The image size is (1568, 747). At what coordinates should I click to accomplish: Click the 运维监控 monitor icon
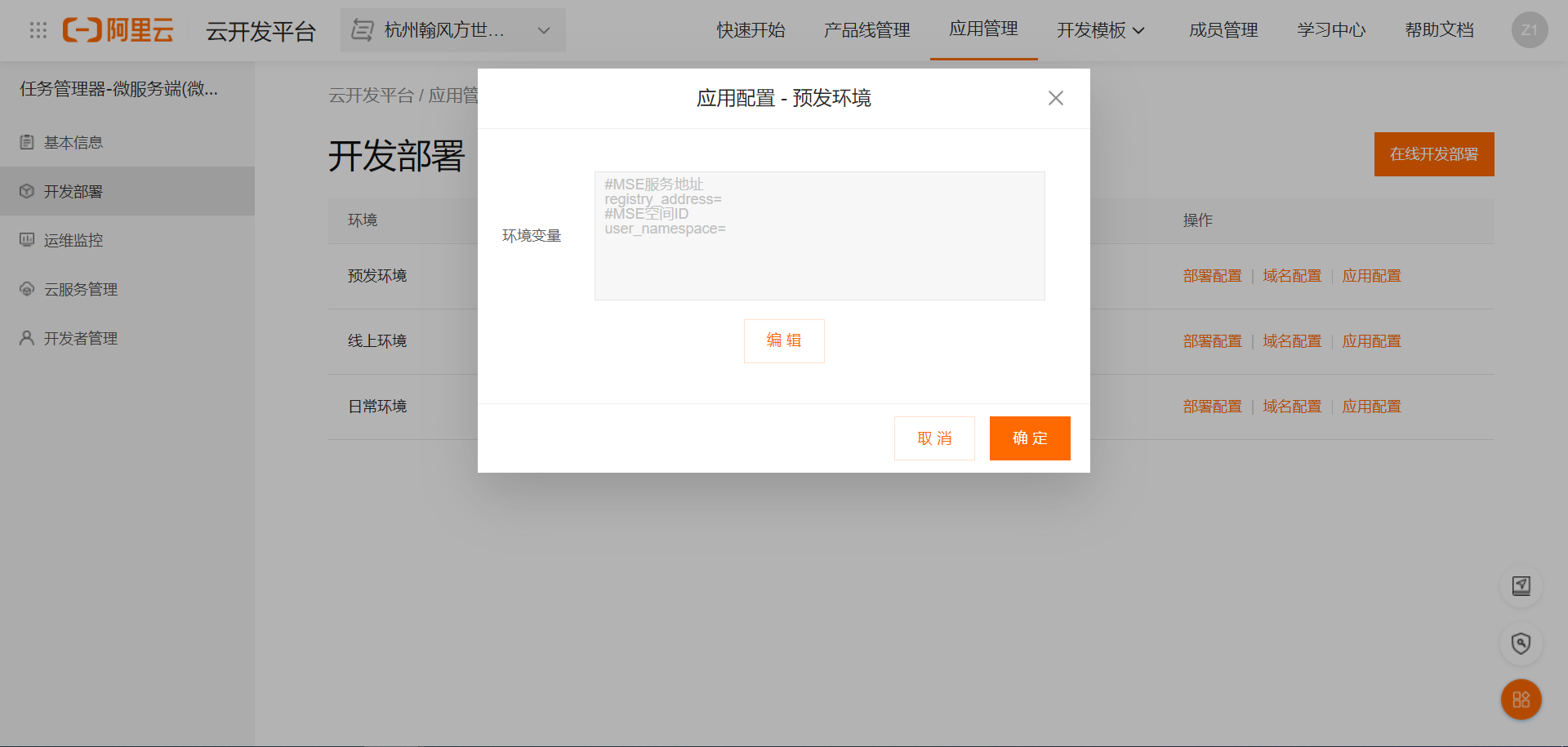click(x=27, y=240)
